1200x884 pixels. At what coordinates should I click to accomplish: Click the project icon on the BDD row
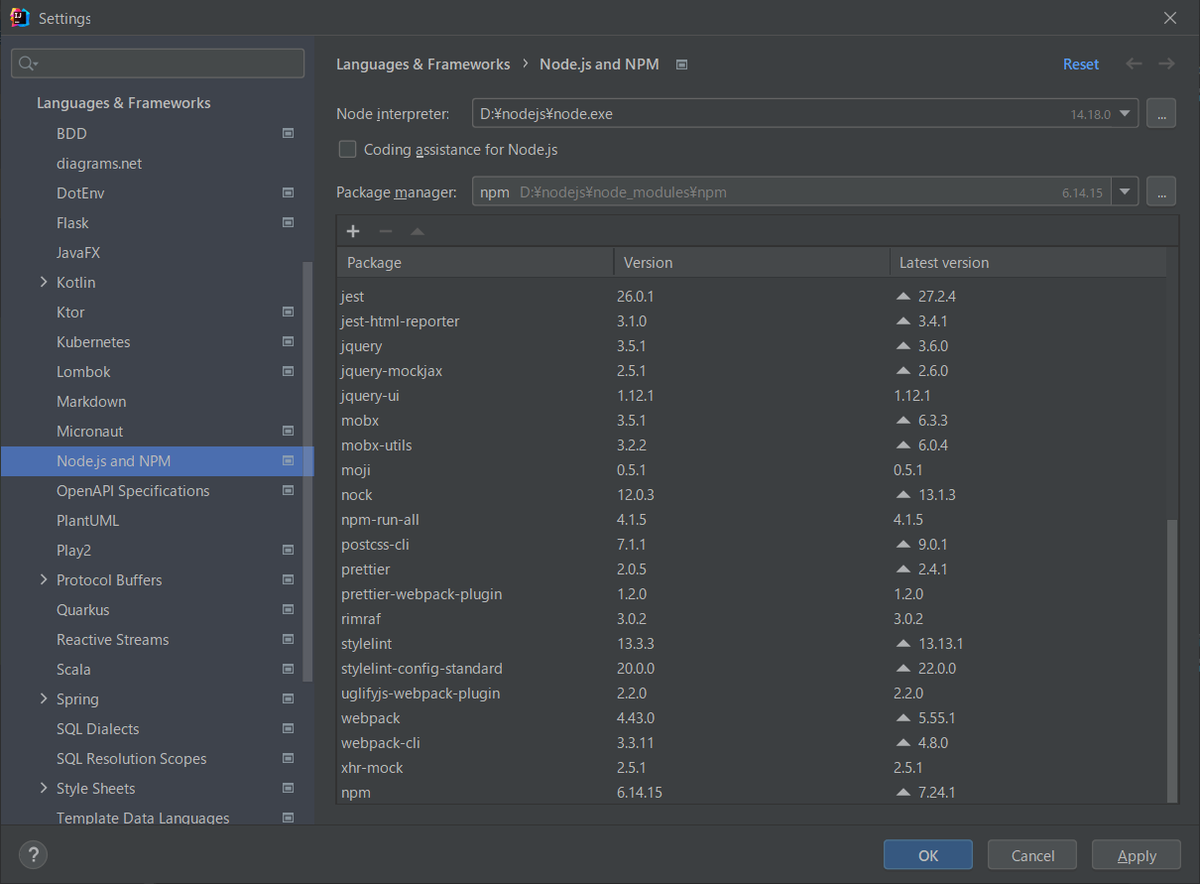coord(288,133)
